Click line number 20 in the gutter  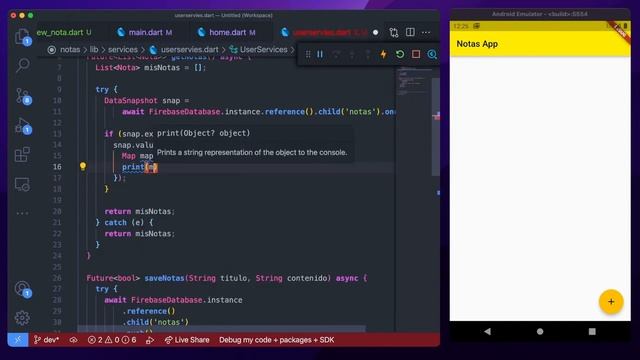57,211
